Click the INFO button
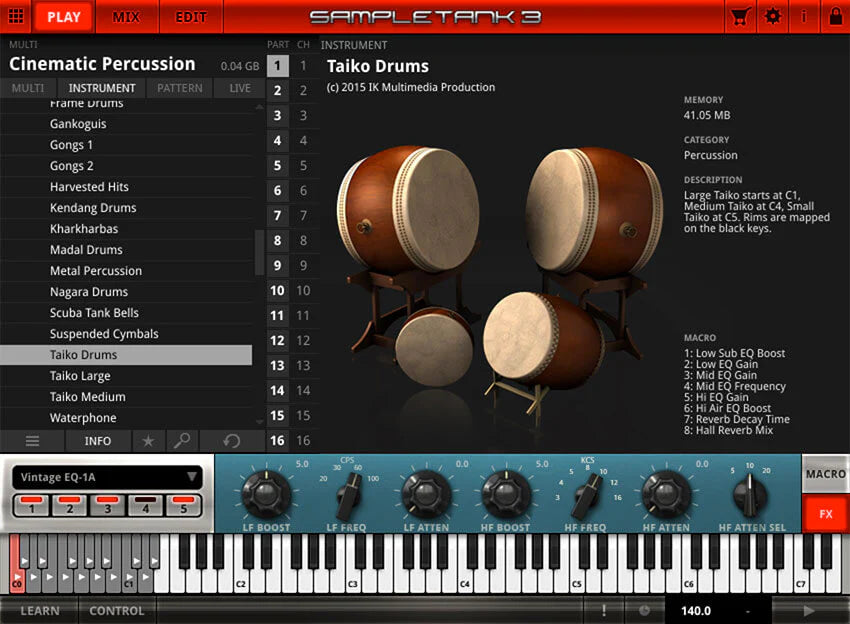 (98, 441)
